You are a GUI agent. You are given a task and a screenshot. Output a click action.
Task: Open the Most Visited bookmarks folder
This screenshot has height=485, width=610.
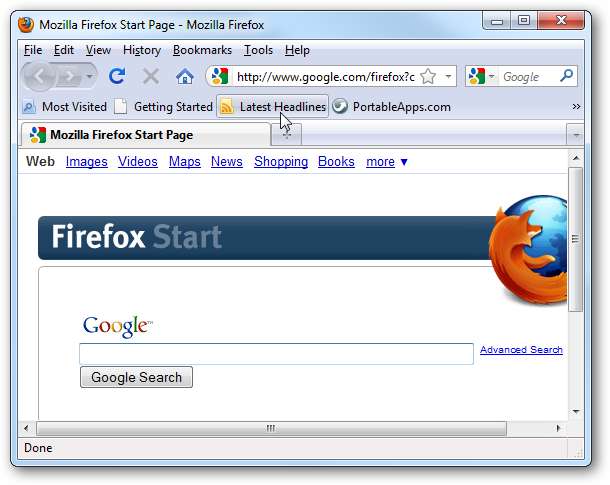coord(65,107)
